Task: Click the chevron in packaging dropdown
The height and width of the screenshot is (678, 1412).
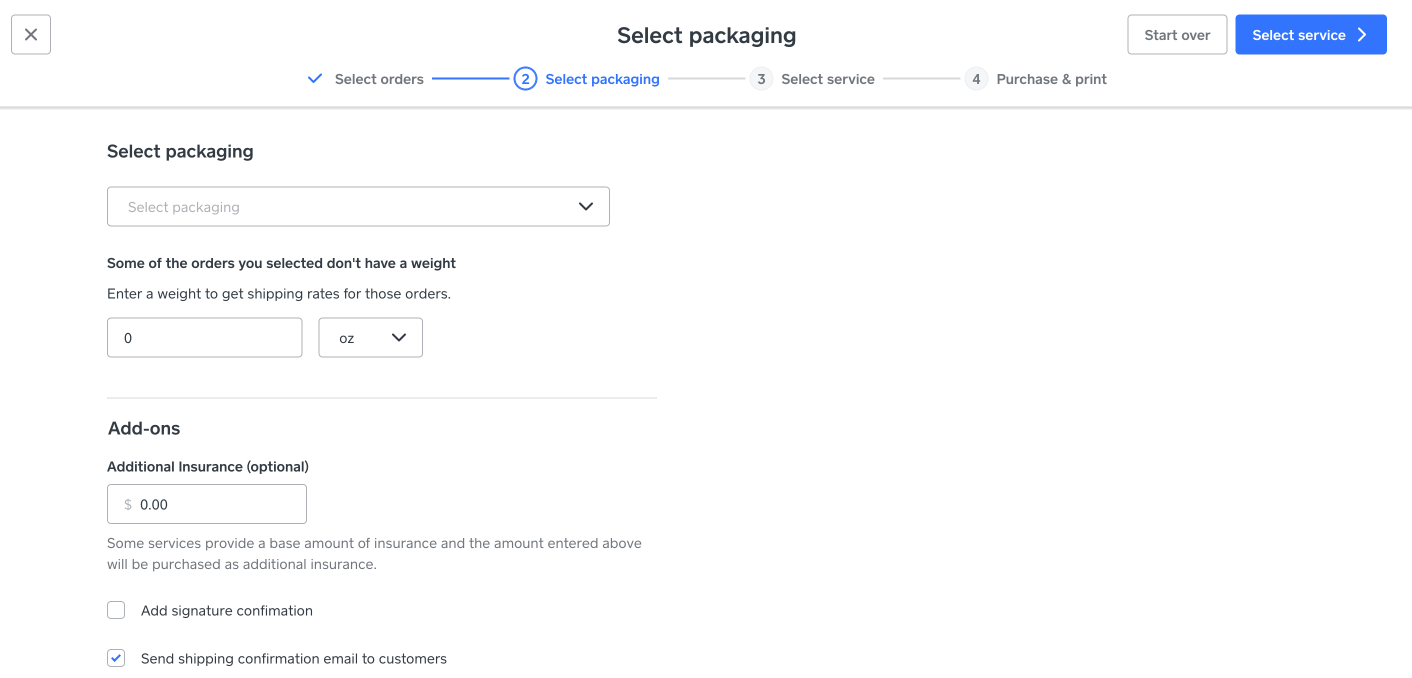Action: click(x=586, y=207)
